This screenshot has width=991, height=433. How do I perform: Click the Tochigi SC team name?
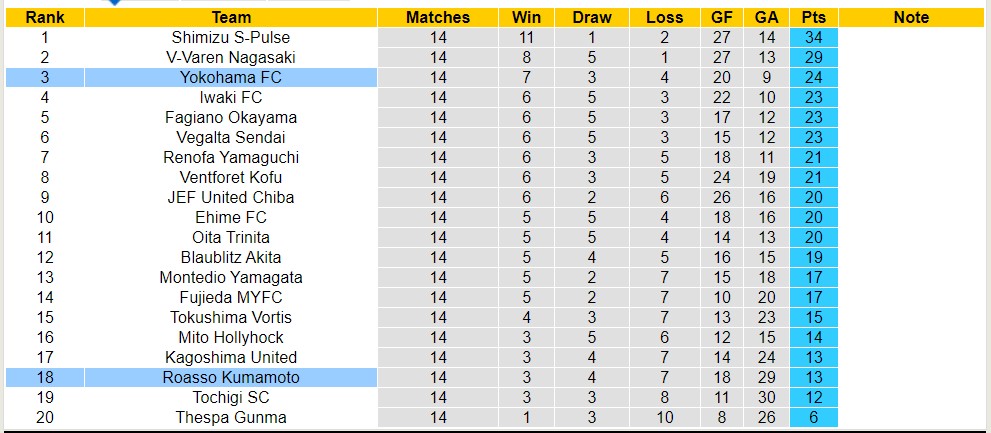coord(231,397)
